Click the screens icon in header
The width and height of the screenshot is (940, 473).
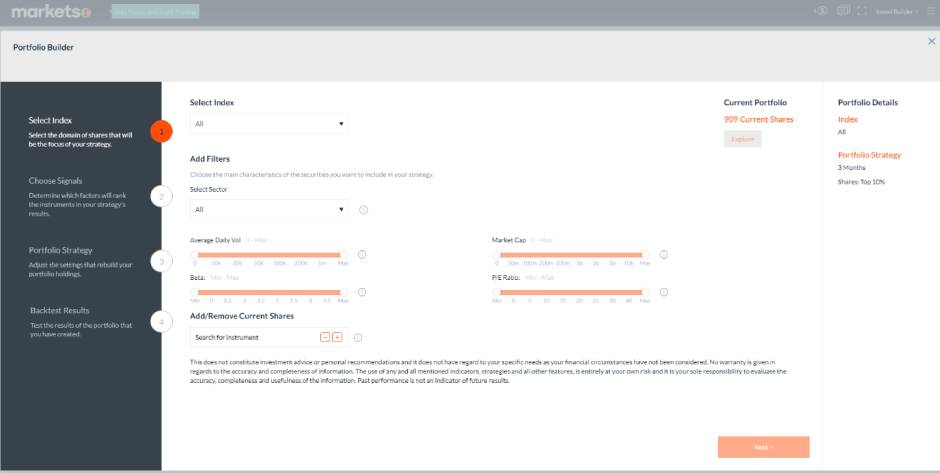coord(843,10)
